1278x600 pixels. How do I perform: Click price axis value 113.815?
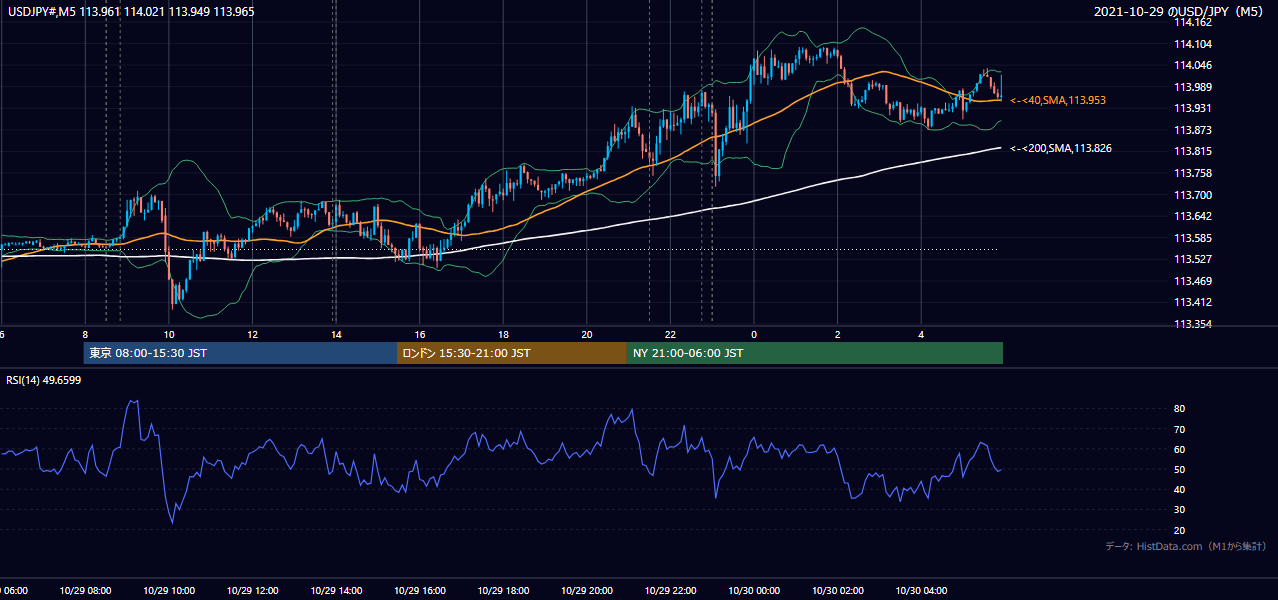(1193, 151)
